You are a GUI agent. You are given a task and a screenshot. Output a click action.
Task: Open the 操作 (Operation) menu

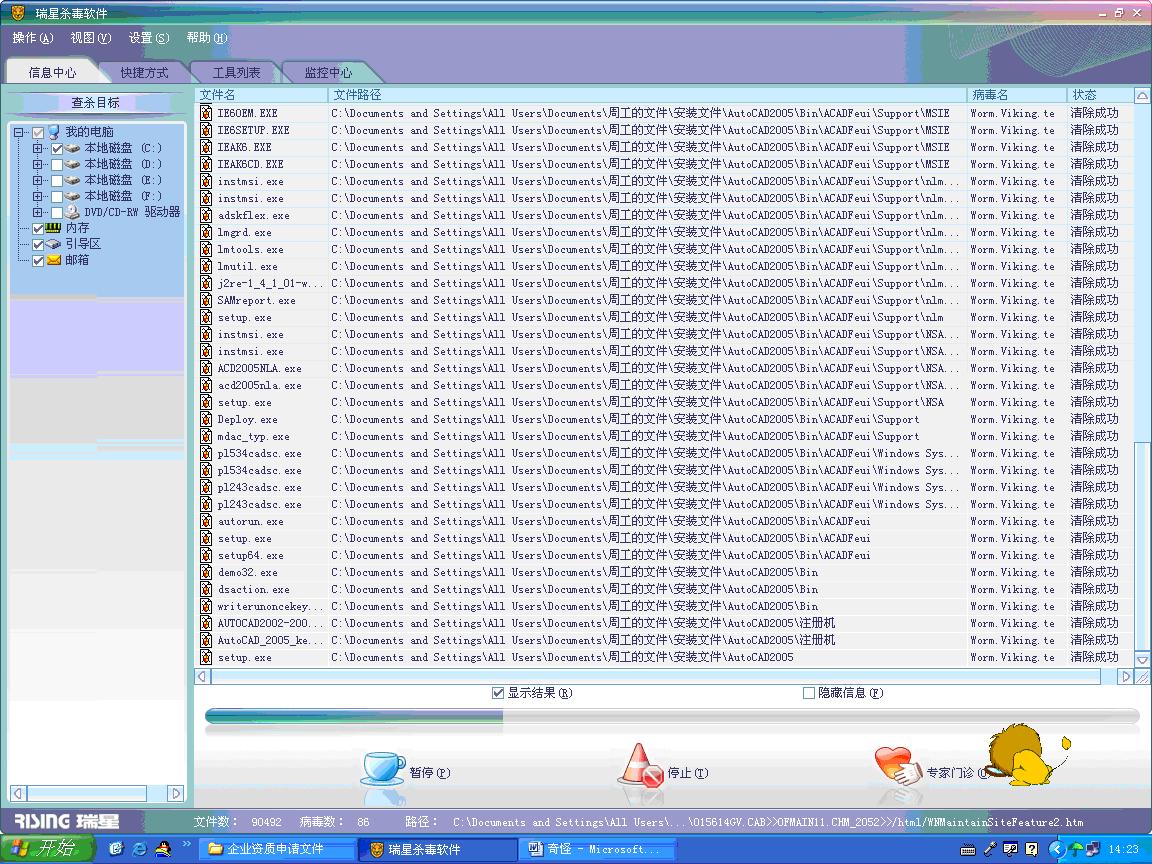click(33, 37)
